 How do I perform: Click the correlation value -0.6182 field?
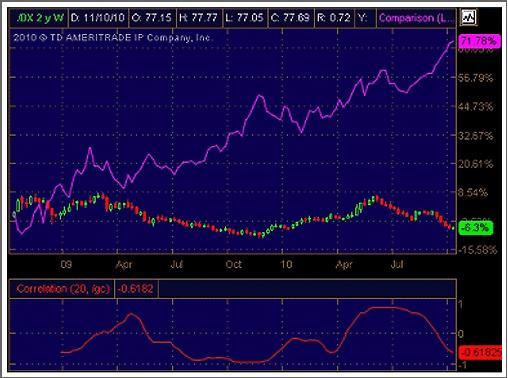coord(136,289)
